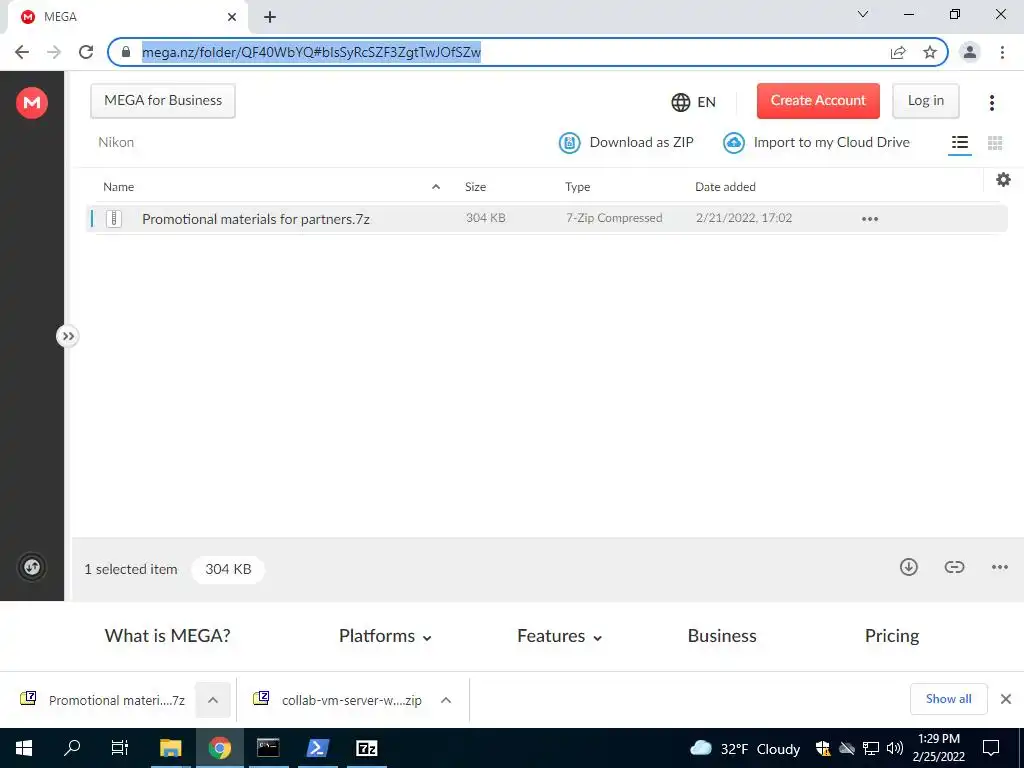Open the weather widget 32°F Cloudy
Viewport: 1024px width, 768px height.
coord(745,748)
